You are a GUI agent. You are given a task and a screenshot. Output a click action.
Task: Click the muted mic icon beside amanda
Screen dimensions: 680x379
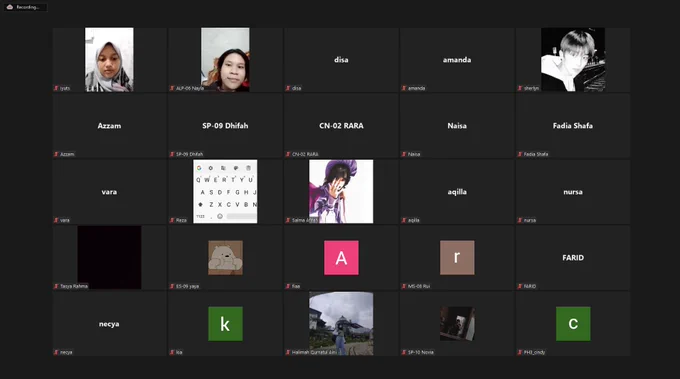(x=404, y=88)
